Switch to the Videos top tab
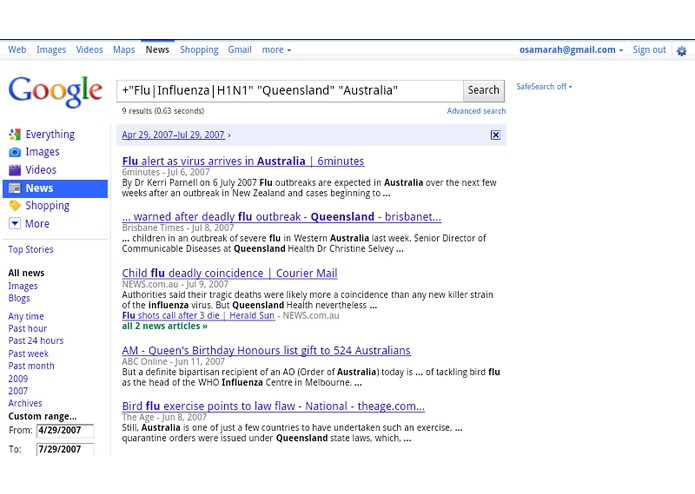 (x=89, y=50)
